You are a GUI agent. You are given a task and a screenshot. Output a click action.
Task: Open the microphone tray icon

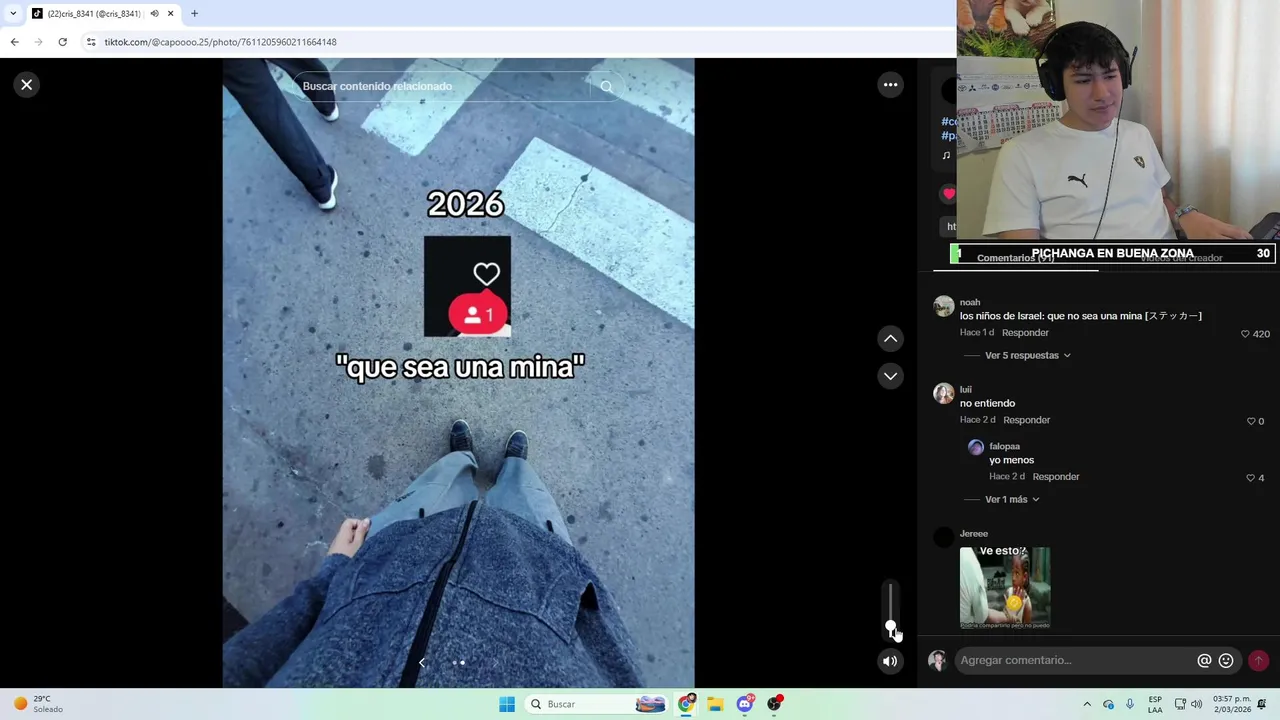(1130, 704)
